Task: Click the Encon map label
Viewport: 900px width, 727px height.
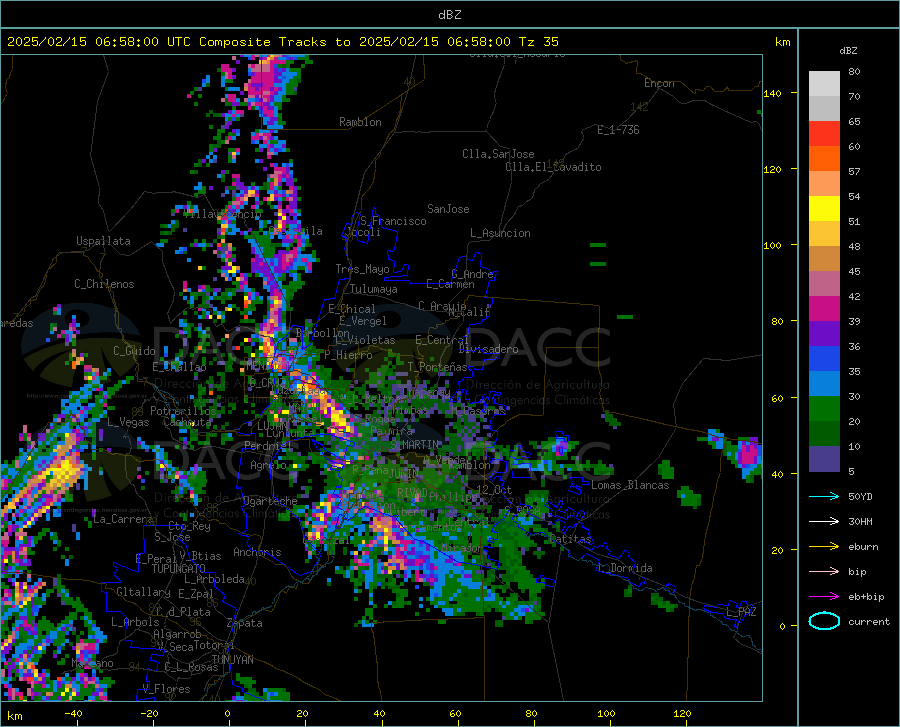Action: pyautogui.click(x=659, y=83)
